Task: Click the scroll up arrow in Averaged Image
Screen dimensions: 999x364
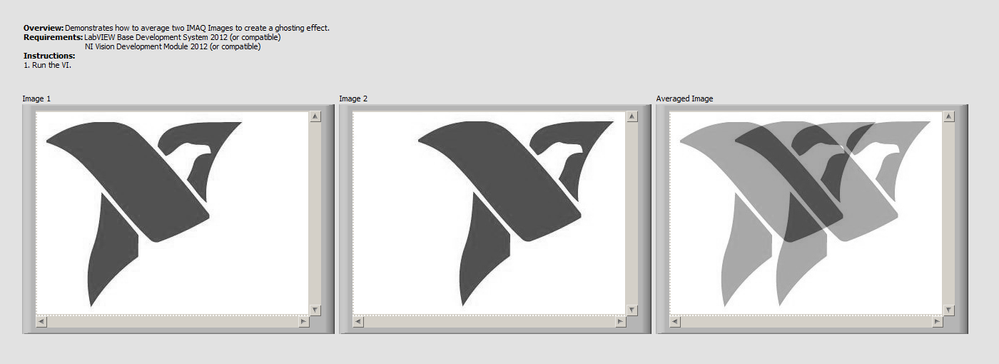Action: pos(948,117)
